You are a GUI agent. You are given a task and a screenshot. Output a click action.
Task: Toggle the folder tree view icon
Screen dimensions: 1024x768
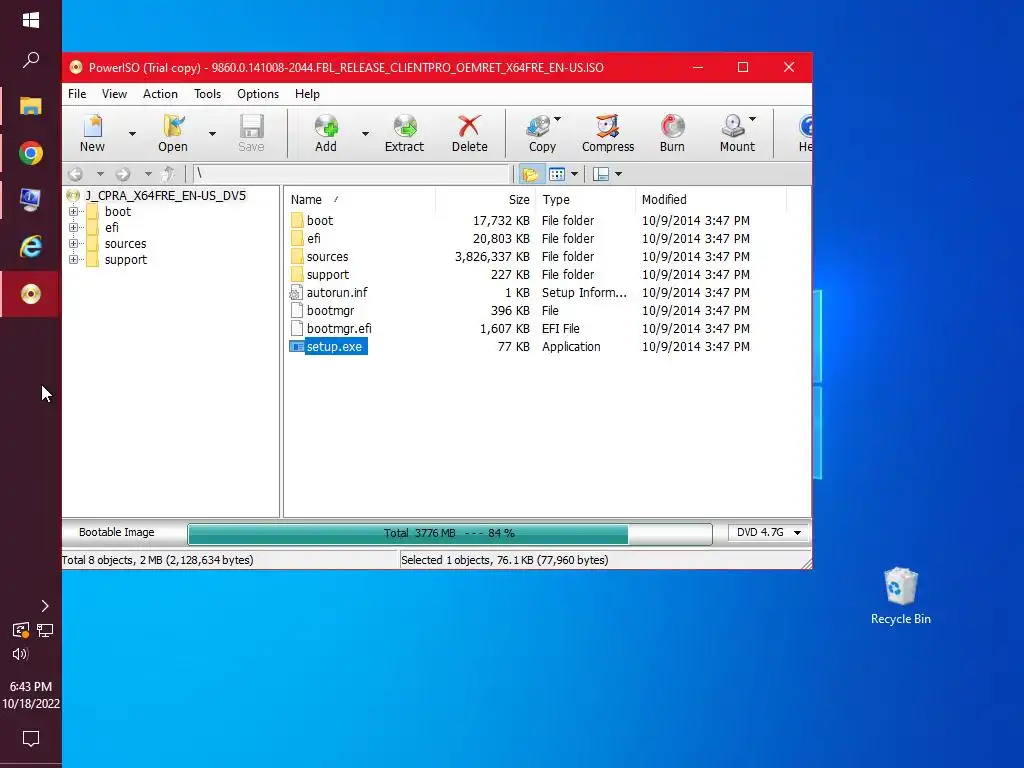tap(530, 174)
